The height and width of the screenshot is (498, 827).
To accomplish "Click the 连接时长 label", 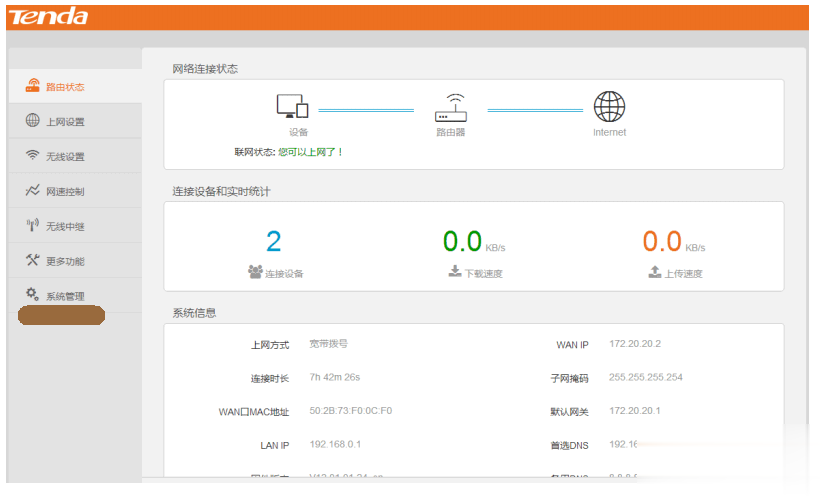I will pyautogui.click(x=270, y=379).
